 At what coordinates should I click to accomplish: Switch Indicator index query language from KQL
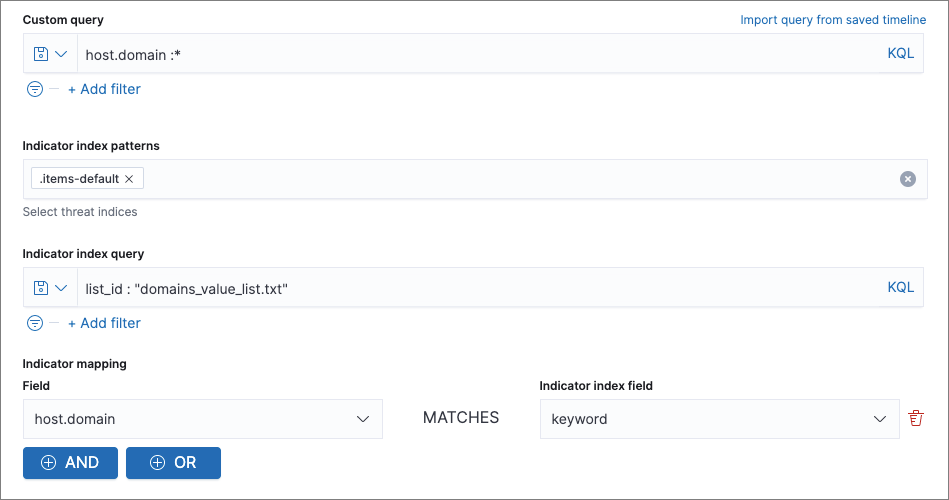(x=900, y=288)
